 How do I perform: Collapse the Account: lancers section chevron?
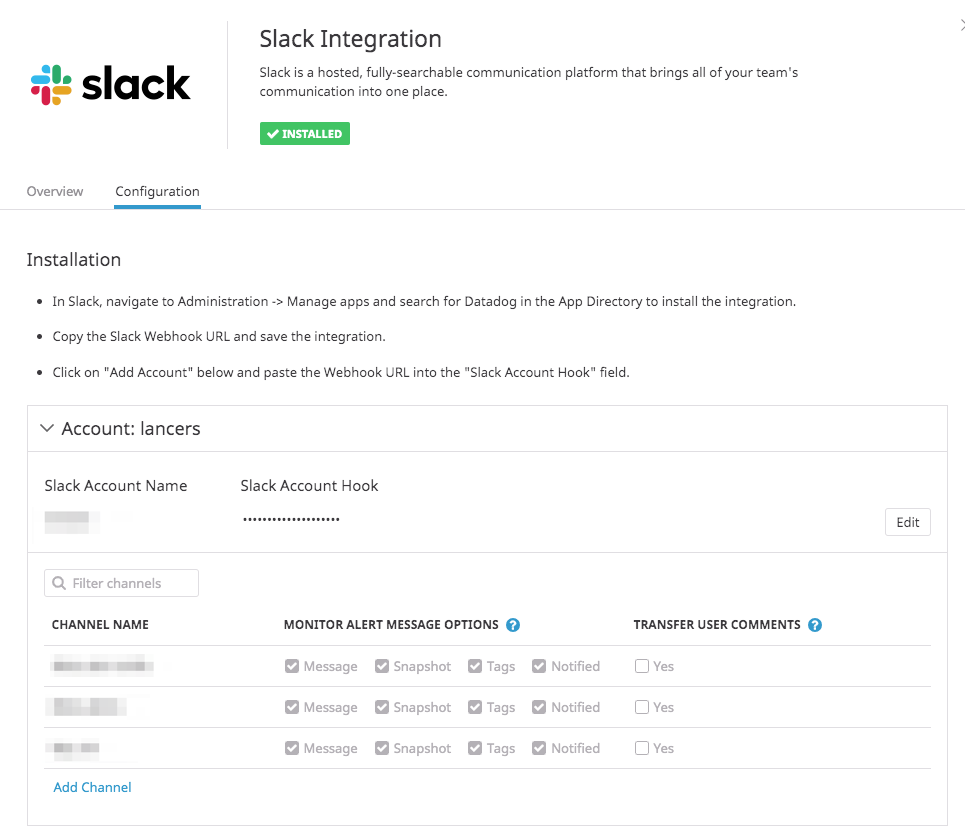click(x=46, y=428)
